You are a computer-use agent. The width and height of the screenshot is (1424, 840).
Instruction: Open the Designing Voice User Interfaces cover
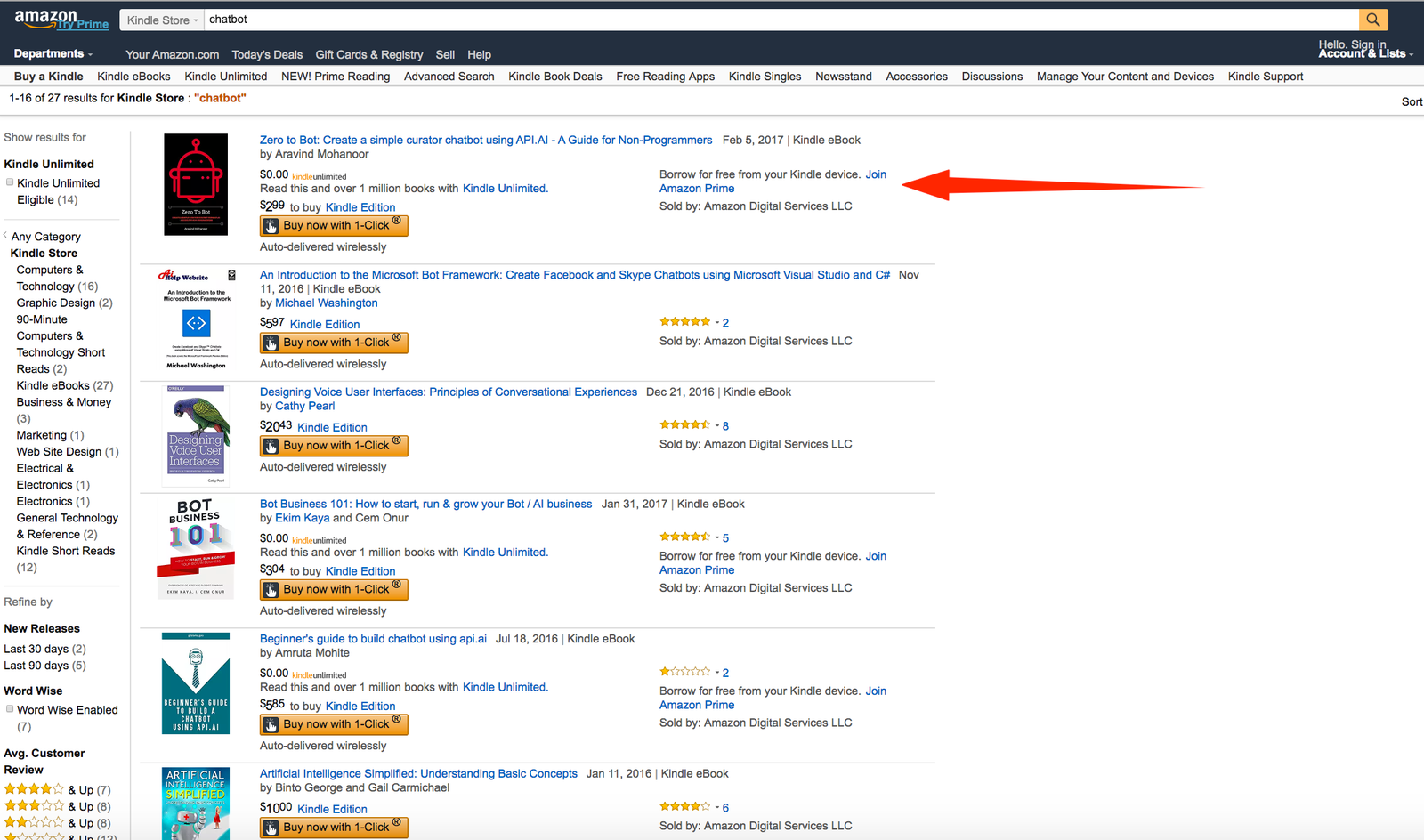pos(197,435)
